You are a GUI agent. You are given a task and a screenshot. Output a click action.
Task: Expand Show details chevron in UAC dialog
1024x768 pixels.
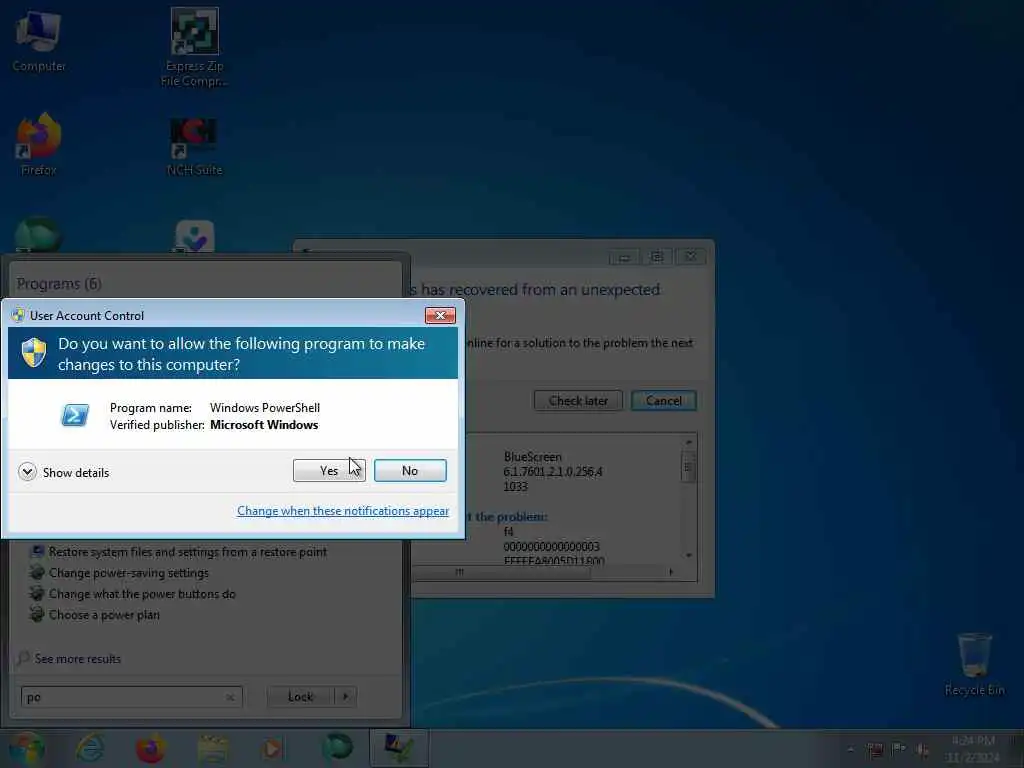tap(27, 472)
